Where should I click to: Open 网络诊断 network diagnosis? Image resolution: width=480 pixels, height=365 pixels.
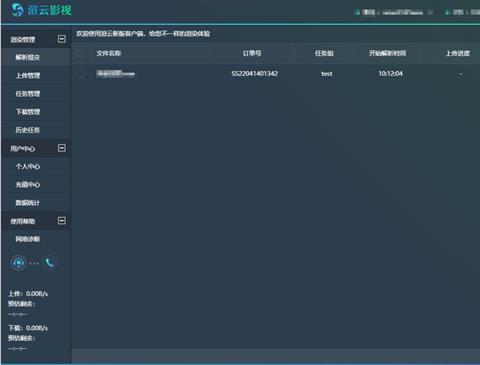28,239
